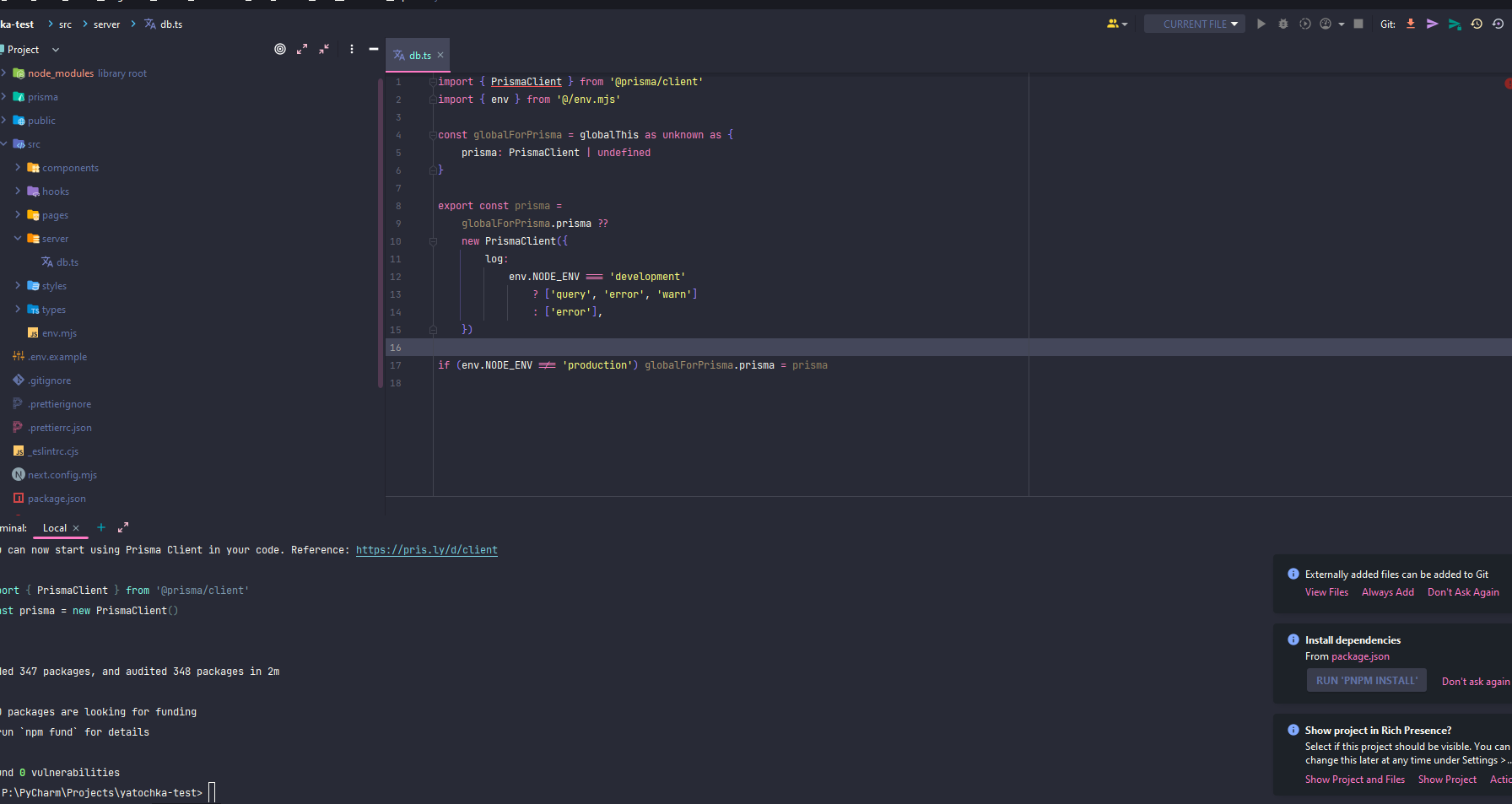Select the Local terminal tab
The height and width of the screenshot is (804, 1512).
pyautogui.click(x=55, y=528)
